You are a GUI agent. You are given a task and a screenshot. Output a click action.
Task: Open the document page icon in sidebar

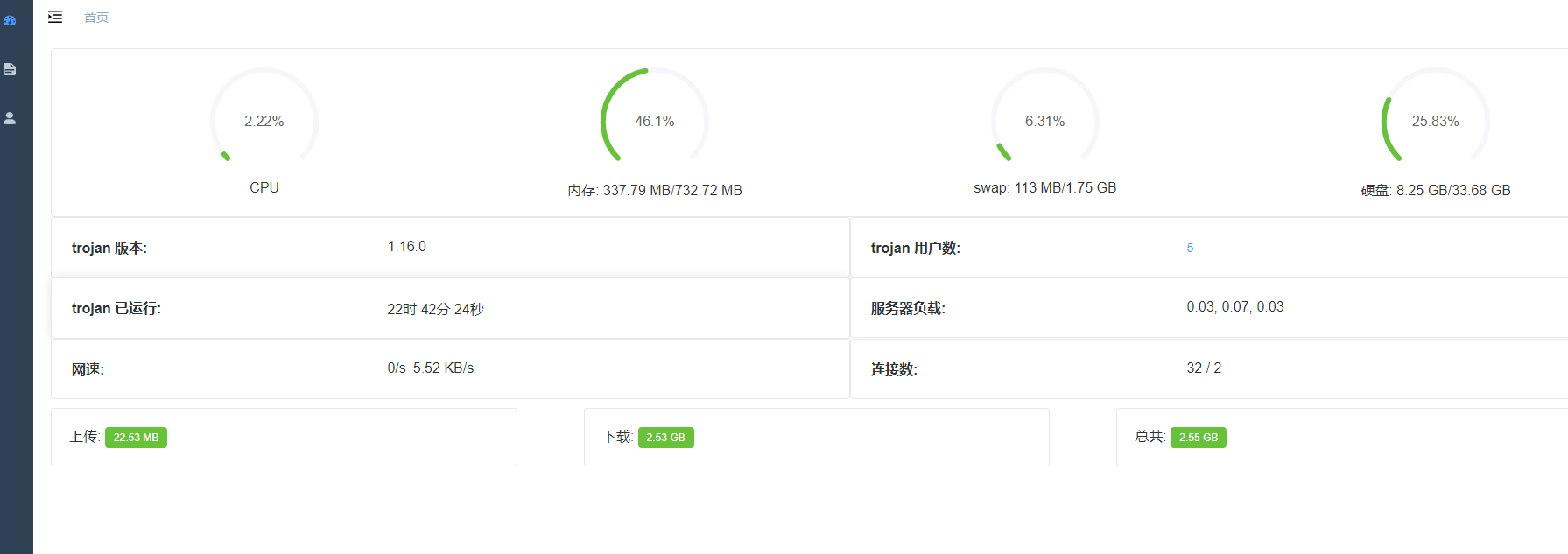(10, 69)
